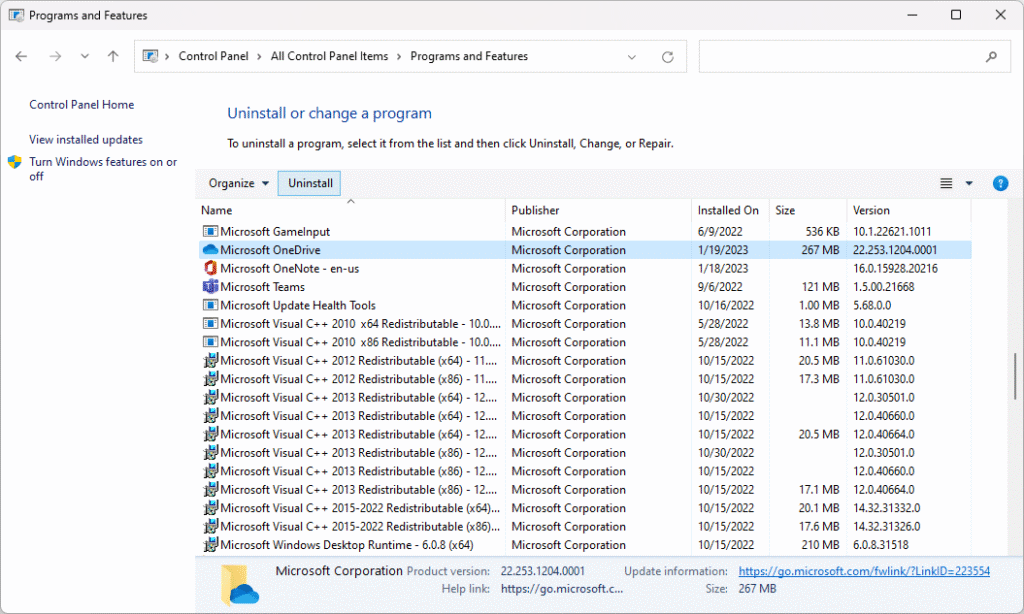
Task: Expand chevron after Control Panel breadcrumb
Action: [x=259, y=57]
